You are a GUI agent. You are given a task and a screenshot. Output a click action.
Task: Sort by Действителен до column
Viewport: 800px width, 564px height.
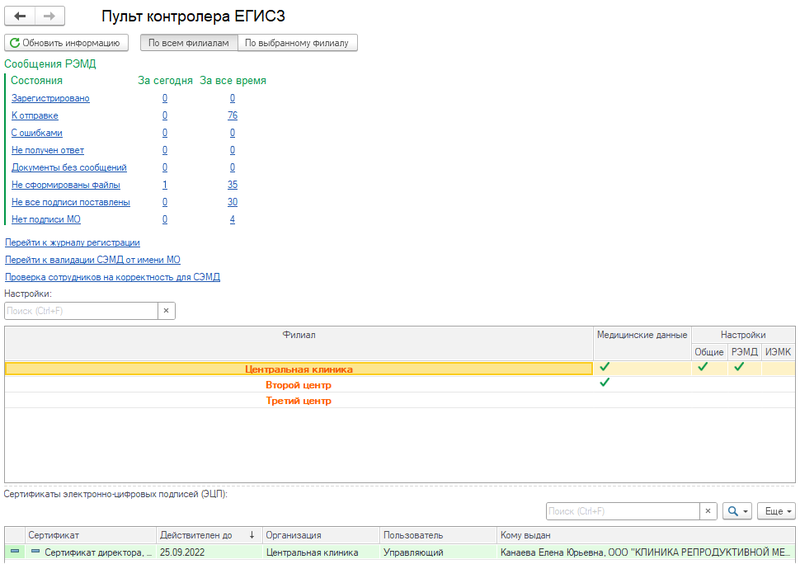click(209, 535)
